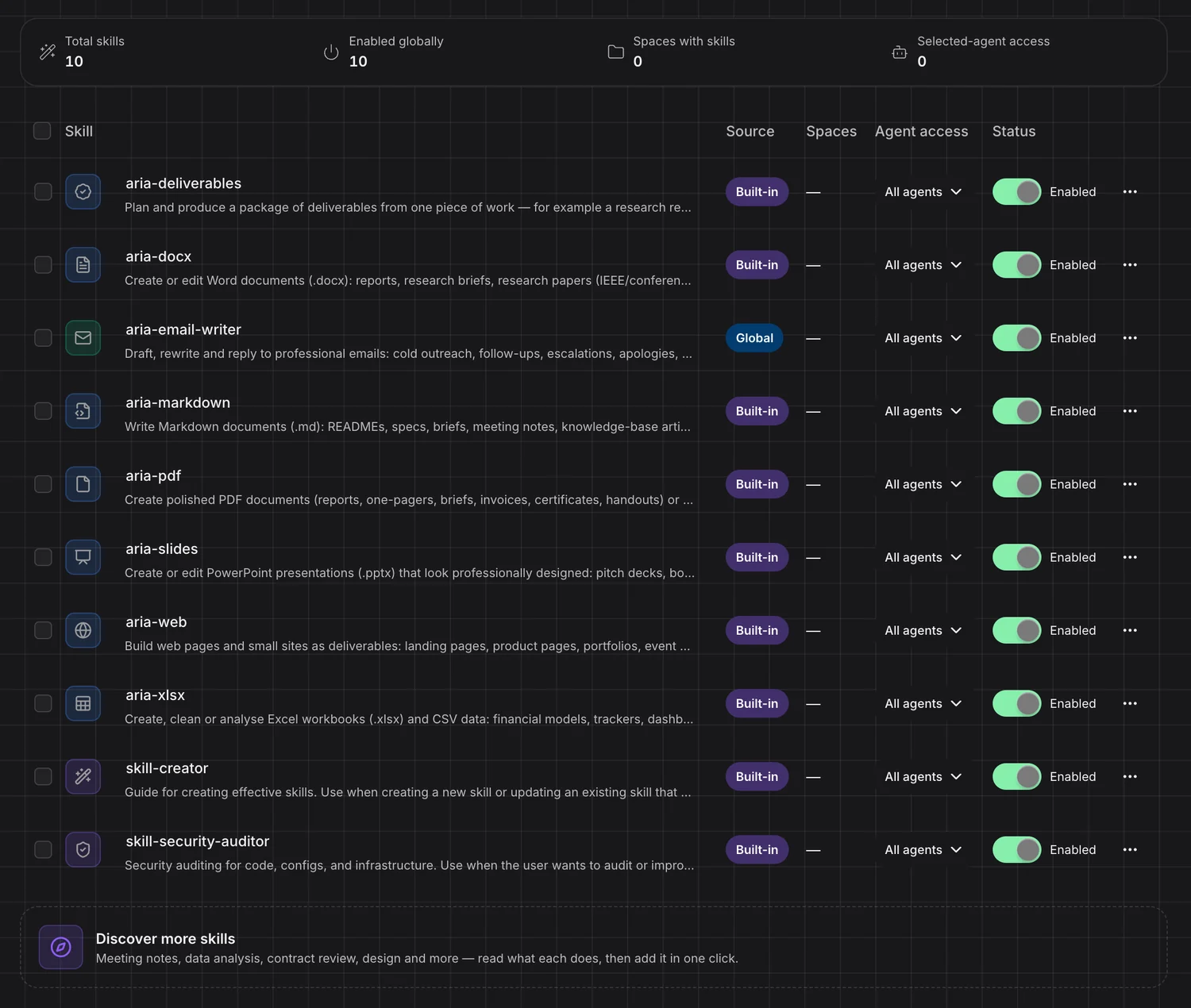This screenshot has height=1008, width=1191.
Task: Select the skill-creator row checkbox
Action: tap(43, 776)
